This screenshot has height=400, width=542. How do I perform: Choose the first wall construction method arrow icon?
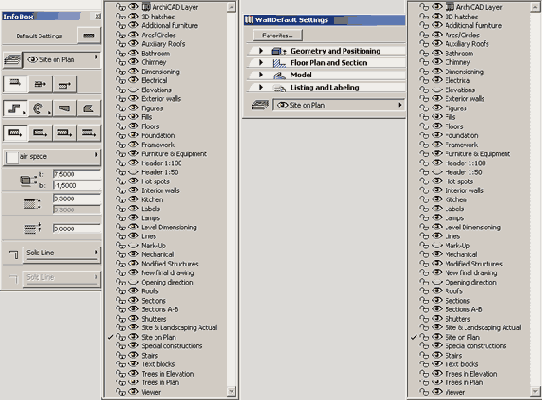pos(15,133)
